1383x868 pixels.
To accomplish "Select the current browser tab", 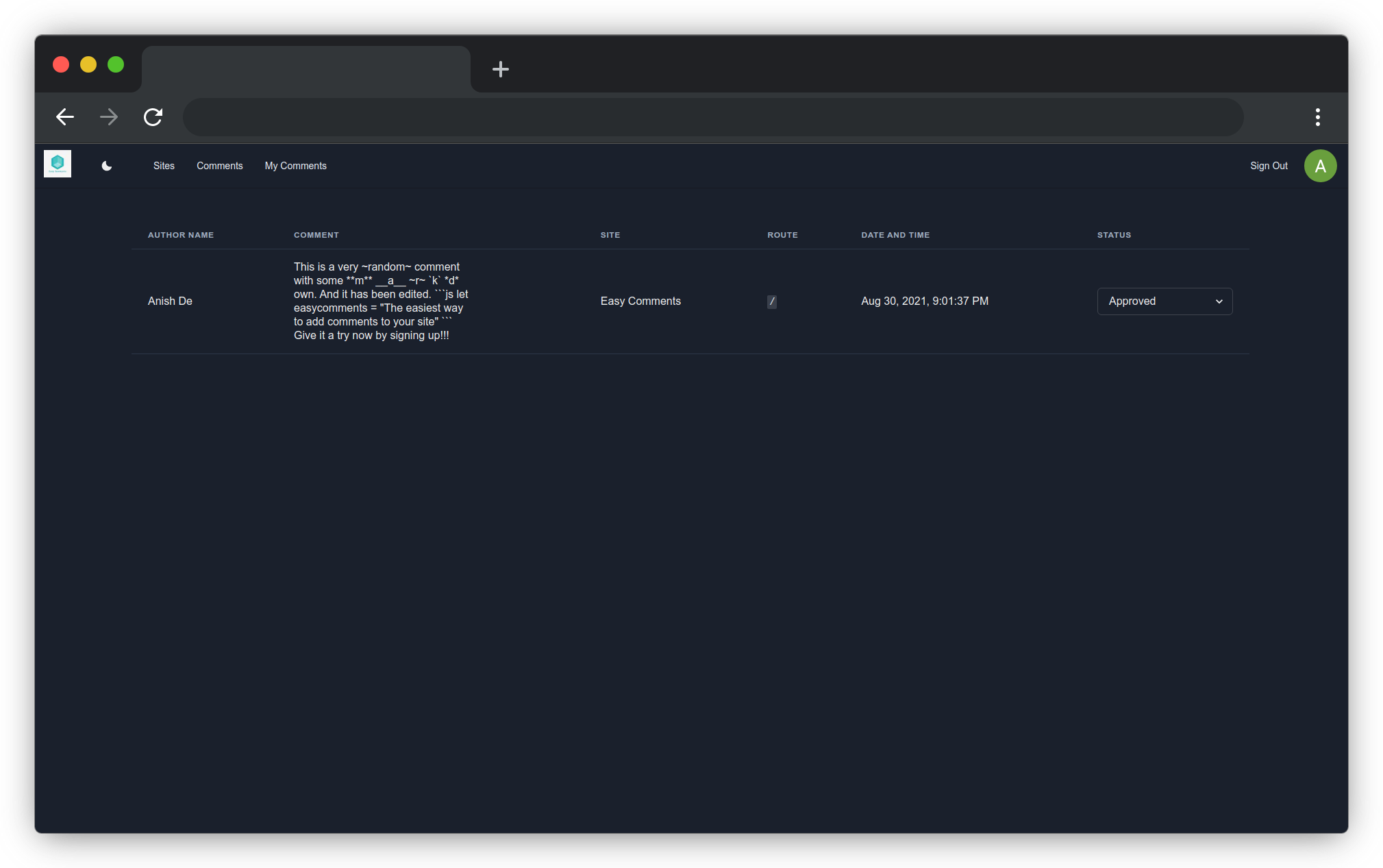I will click(306, 69).
